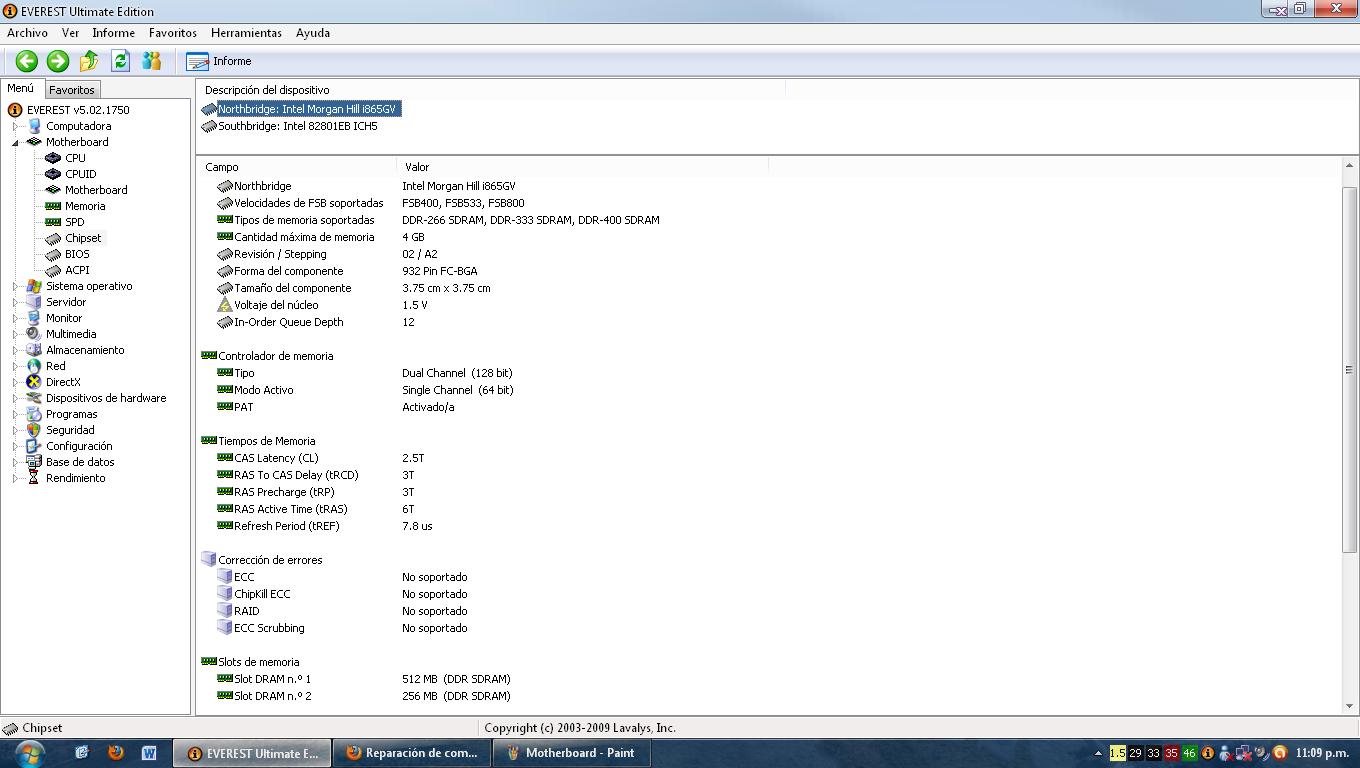Collapse the Motherboard tree node
1360x768 pixels.
pyautogui.click(x=15, y=142)
